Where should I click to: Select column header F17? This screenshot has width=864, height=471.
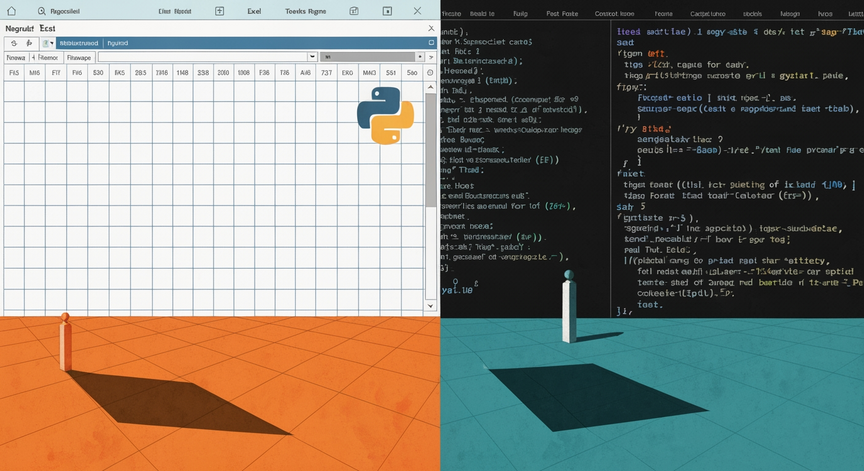click(56, 73)
